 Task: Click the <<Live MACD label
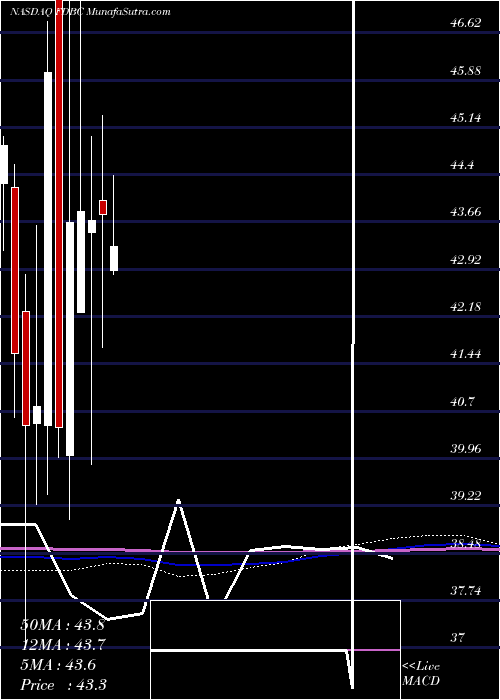421,674
